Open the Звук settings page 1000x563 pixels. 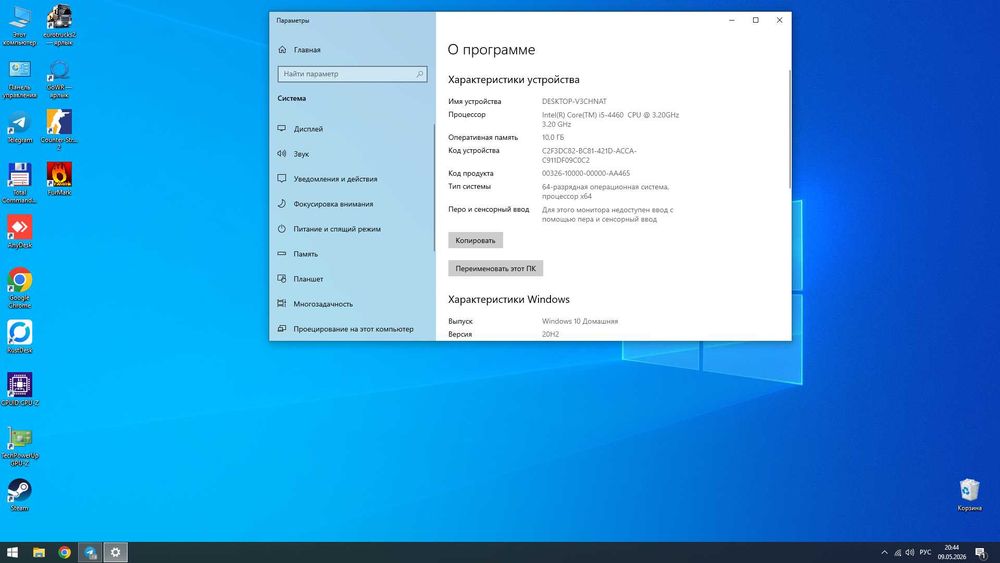point(353,154)
